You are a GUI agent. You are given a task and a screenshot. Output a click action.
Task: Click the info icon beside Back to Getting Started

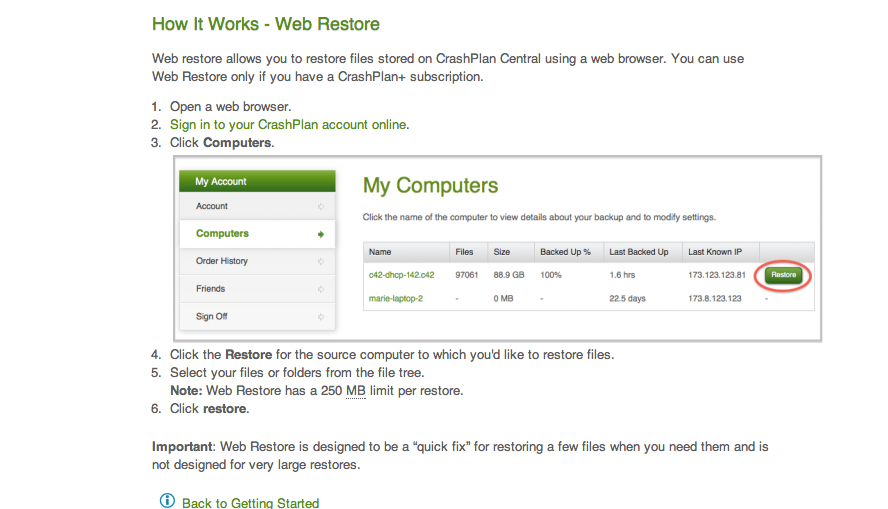pyautogui.click(x=167, y=501)
